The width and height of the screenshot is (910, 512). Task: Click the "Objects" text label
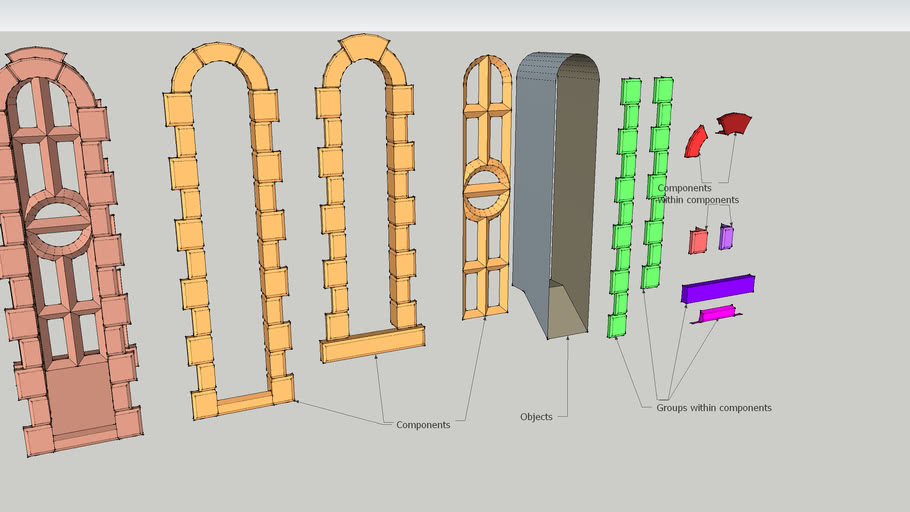click(536, 417)
